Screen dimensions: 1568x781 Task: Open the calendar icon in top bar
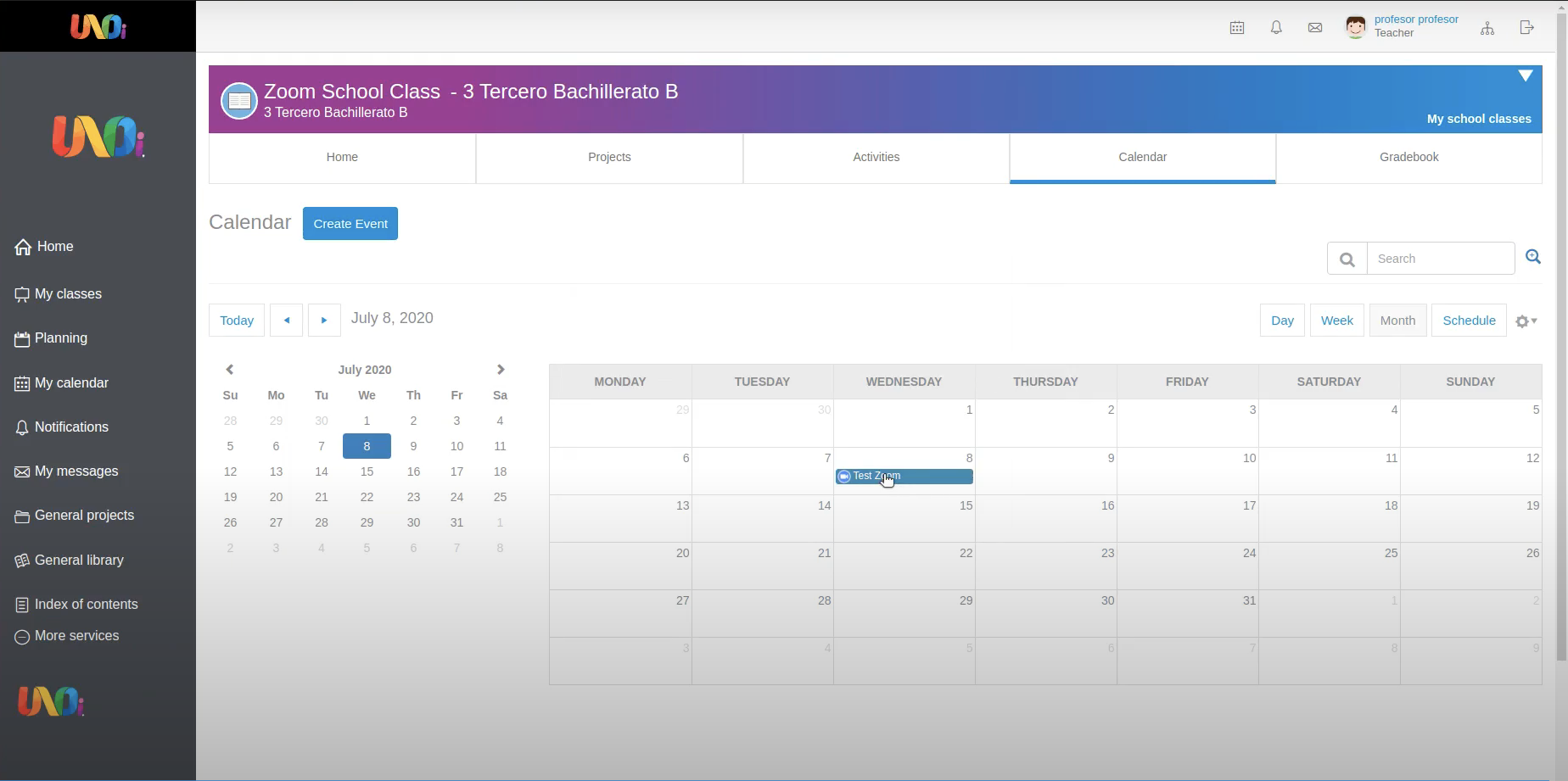(1237, 28)
